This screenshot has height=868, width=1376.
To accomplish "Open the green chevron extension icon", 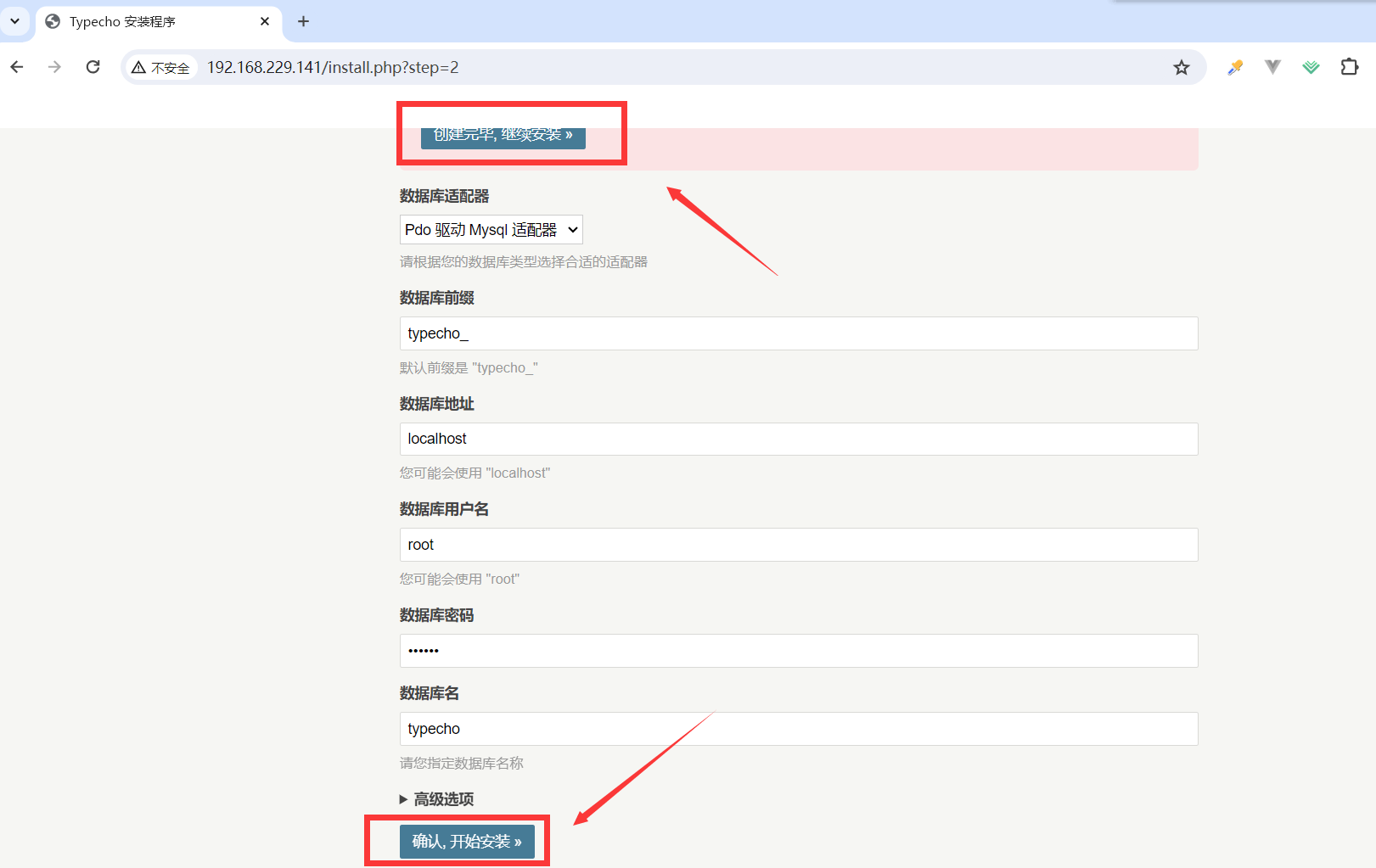I will [x=1311, y=67].
